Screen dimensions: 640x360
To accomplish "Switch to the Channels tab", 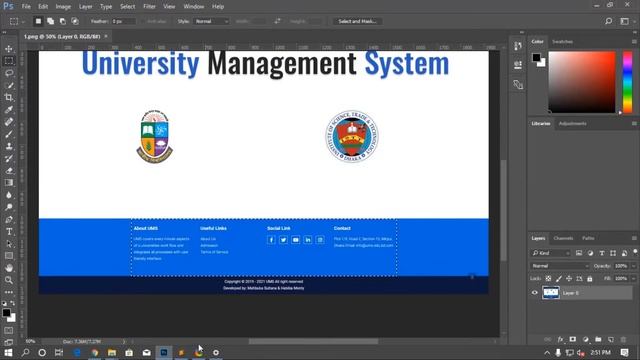I will coord(563,238).
